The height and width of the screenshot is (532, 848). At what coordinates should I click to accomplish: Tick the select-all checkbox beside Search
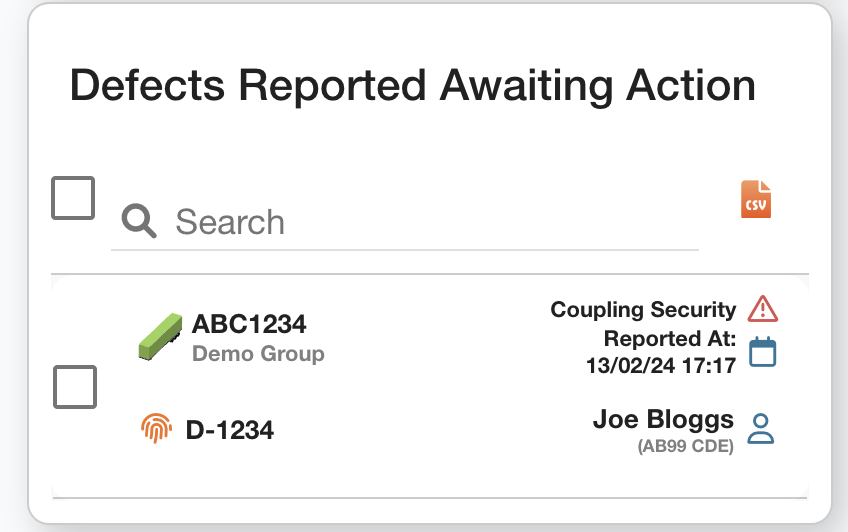(73, 198)
